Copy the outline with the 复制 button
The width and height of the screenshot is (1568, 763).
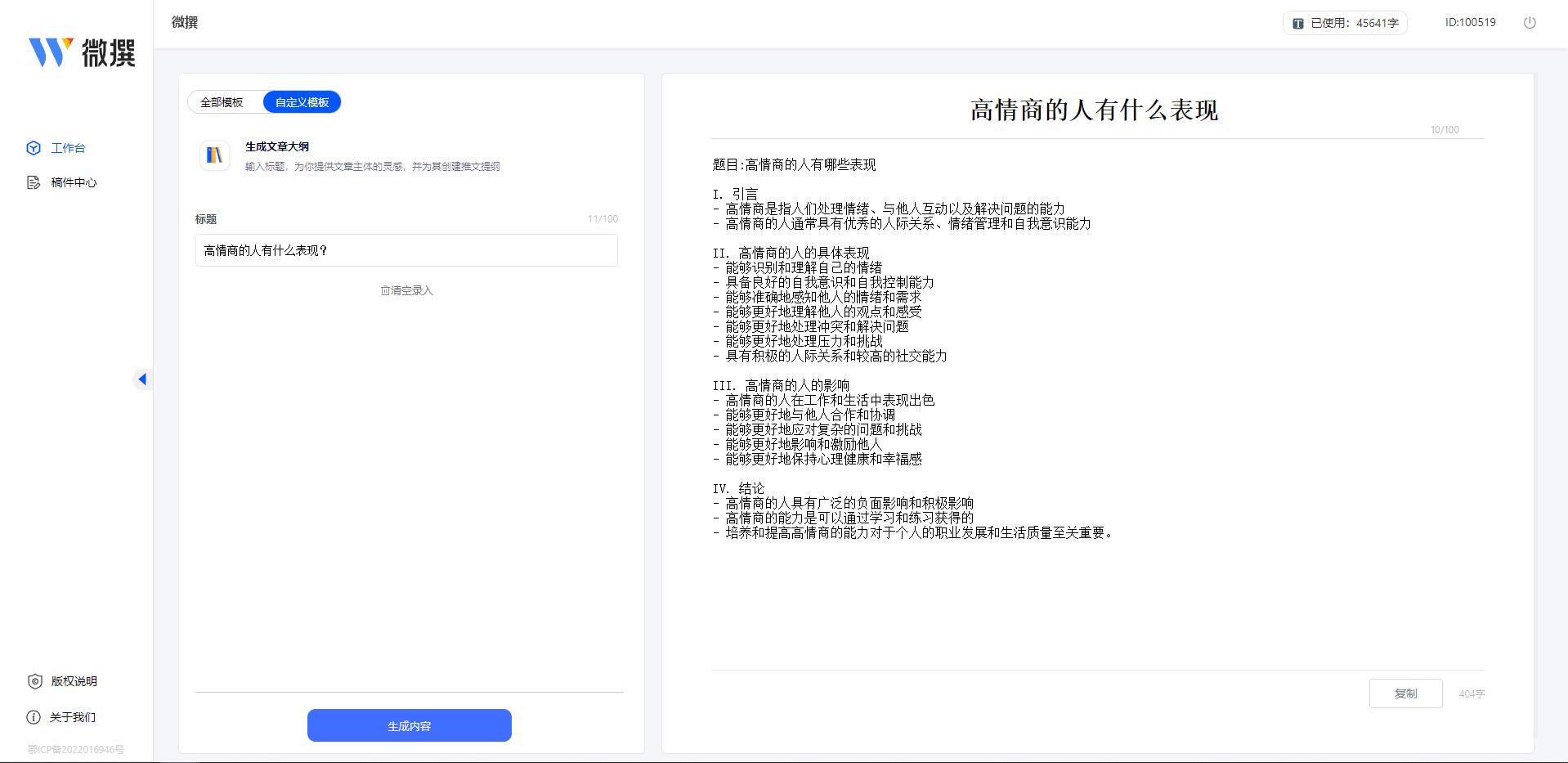point(1405,693)
